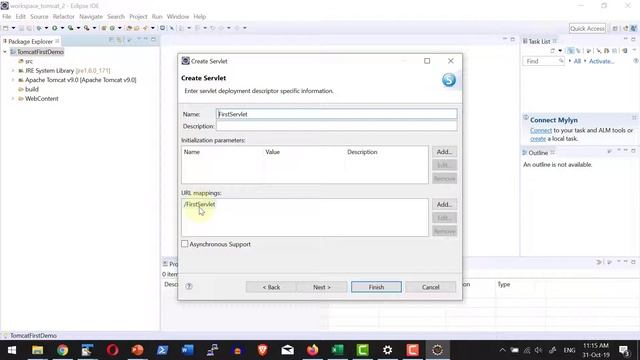Open the Run button dropdown arrow

[62, 28]
